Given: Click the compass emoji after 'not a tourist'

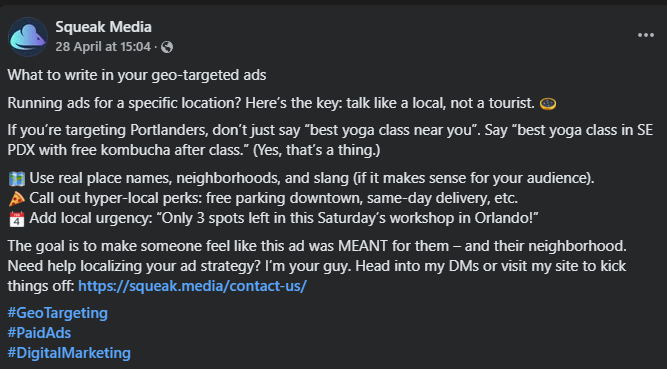Looking at the screenshot, I should point(547,103).
